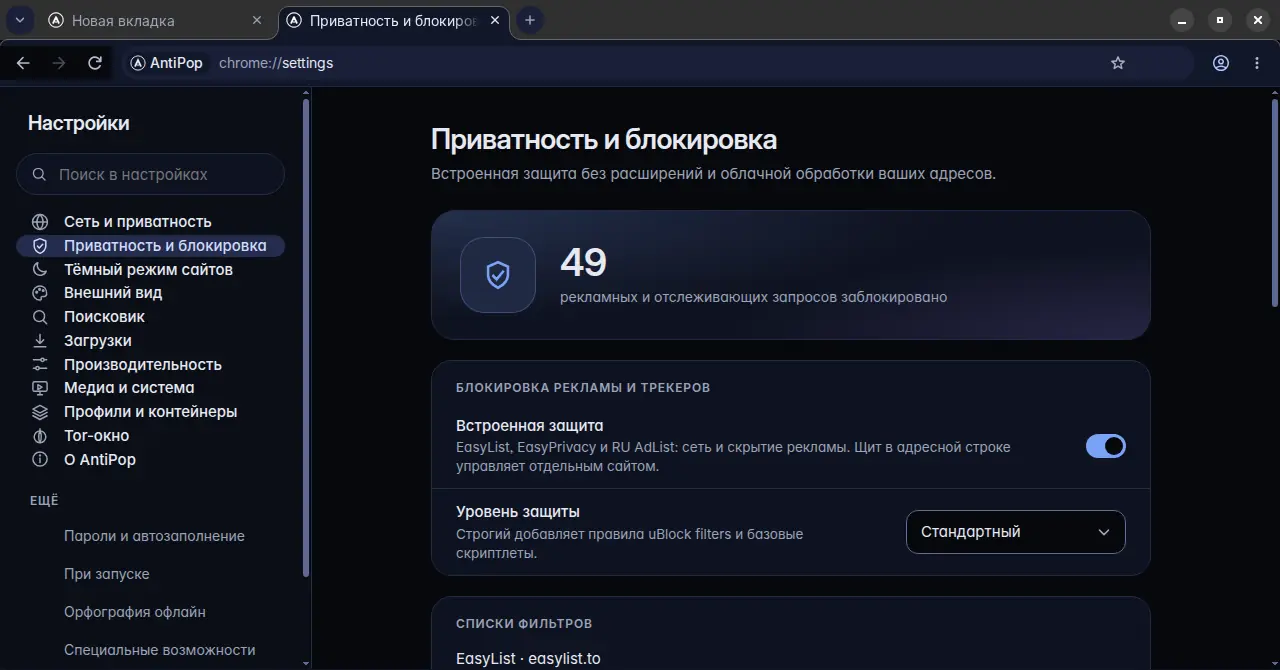Image resolution: width=1280 pixels, height=670 pixels.
Task: Click the shield icon beside Приватность и блокировка
Action: (x=40, y=246)
